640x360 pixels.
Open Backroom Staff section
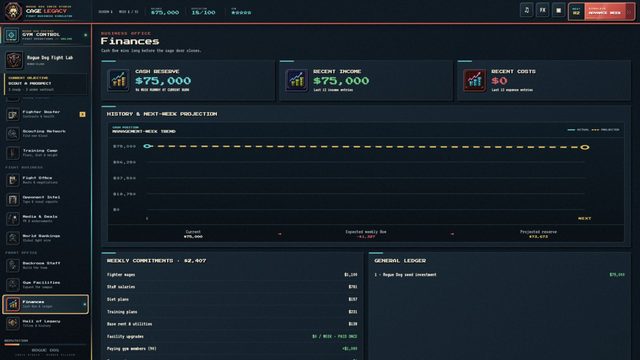[46, 265]
